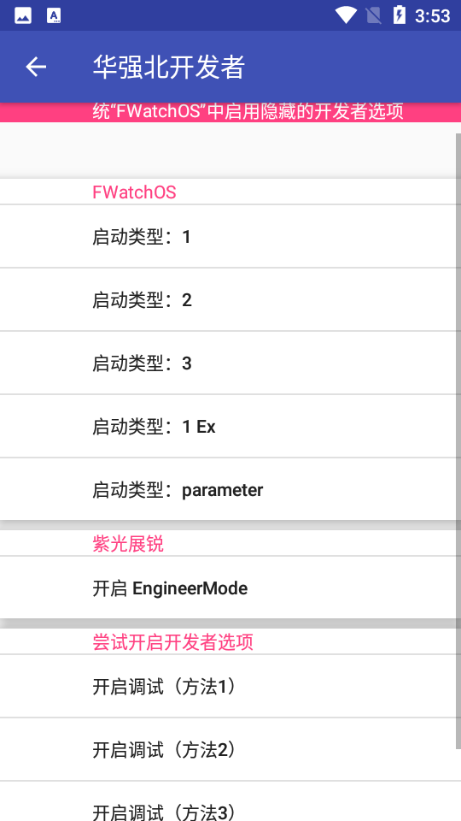The image size is (461, 821).
Task: Tap 开启调试（方法1）
Action: click(x=229, y=686)
